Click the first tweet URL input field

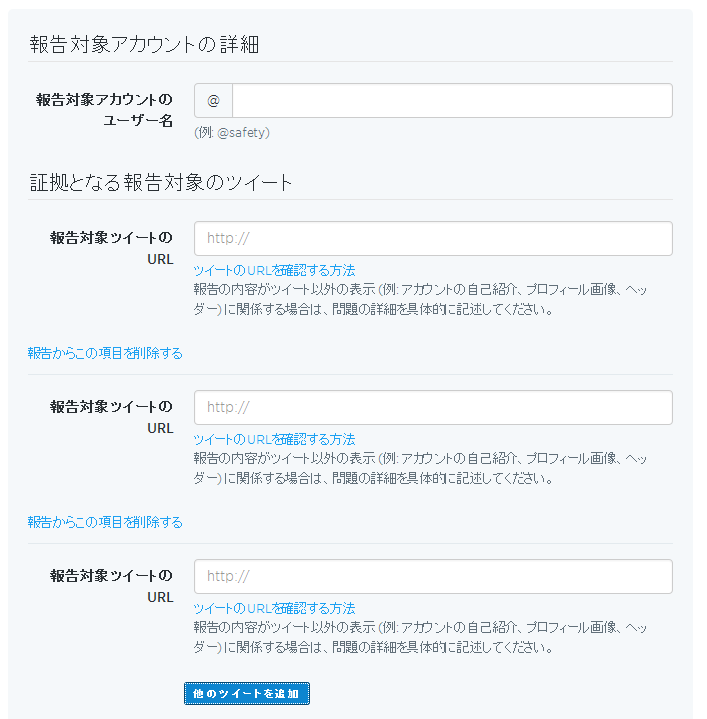(433, 239)
